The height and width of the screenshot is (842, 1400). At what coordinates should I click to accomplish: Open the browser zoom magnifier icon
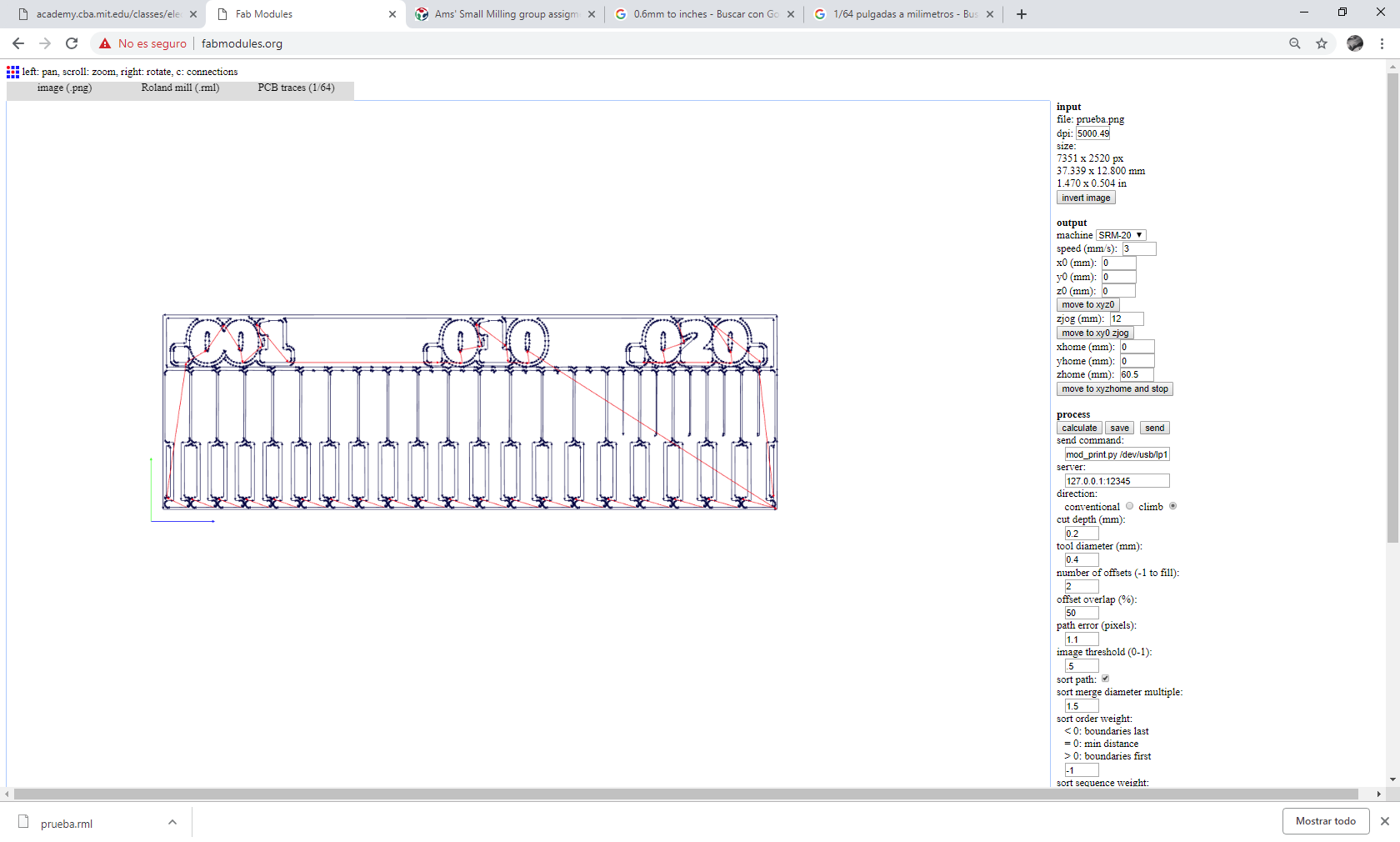1295,43
